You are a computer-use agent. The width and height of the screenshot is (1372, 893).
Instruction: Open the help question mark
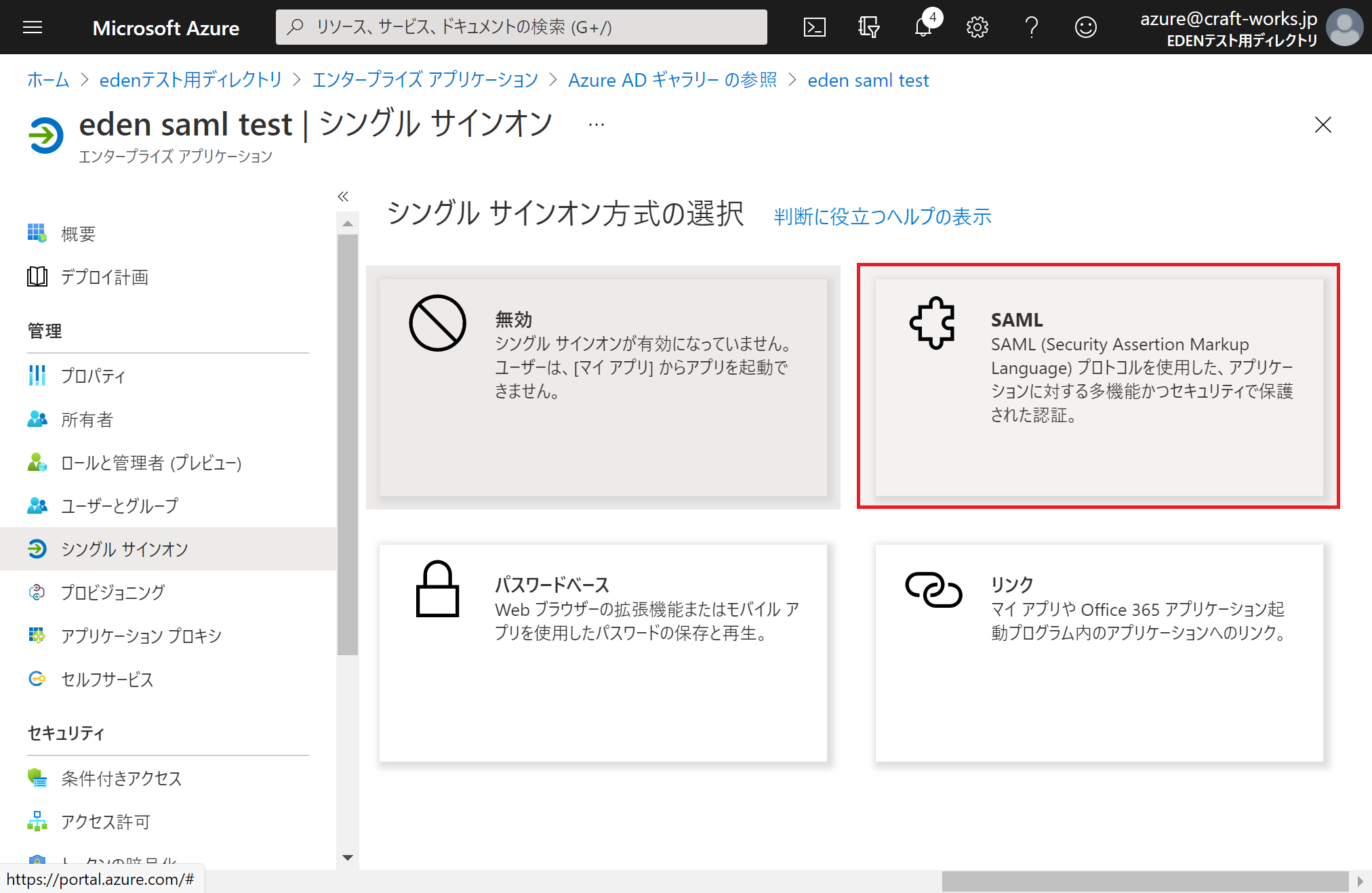click(1031, 27)
